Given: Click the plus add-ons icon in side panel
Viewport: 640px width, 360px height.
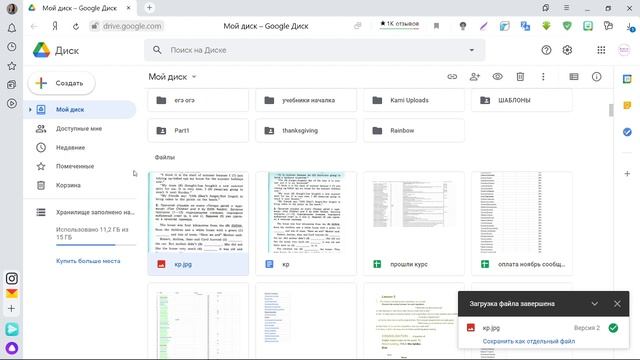Looking at the screenshot, I should [627, 173].
